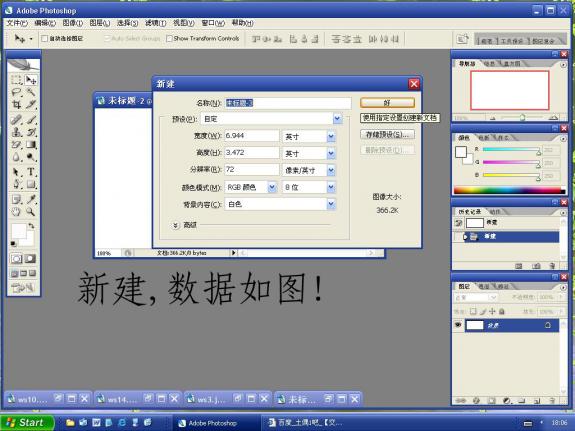Toggle the 自动选择图层 checkbox
Viewport: 575px width, 431px height.
click(x=44, y=39)
